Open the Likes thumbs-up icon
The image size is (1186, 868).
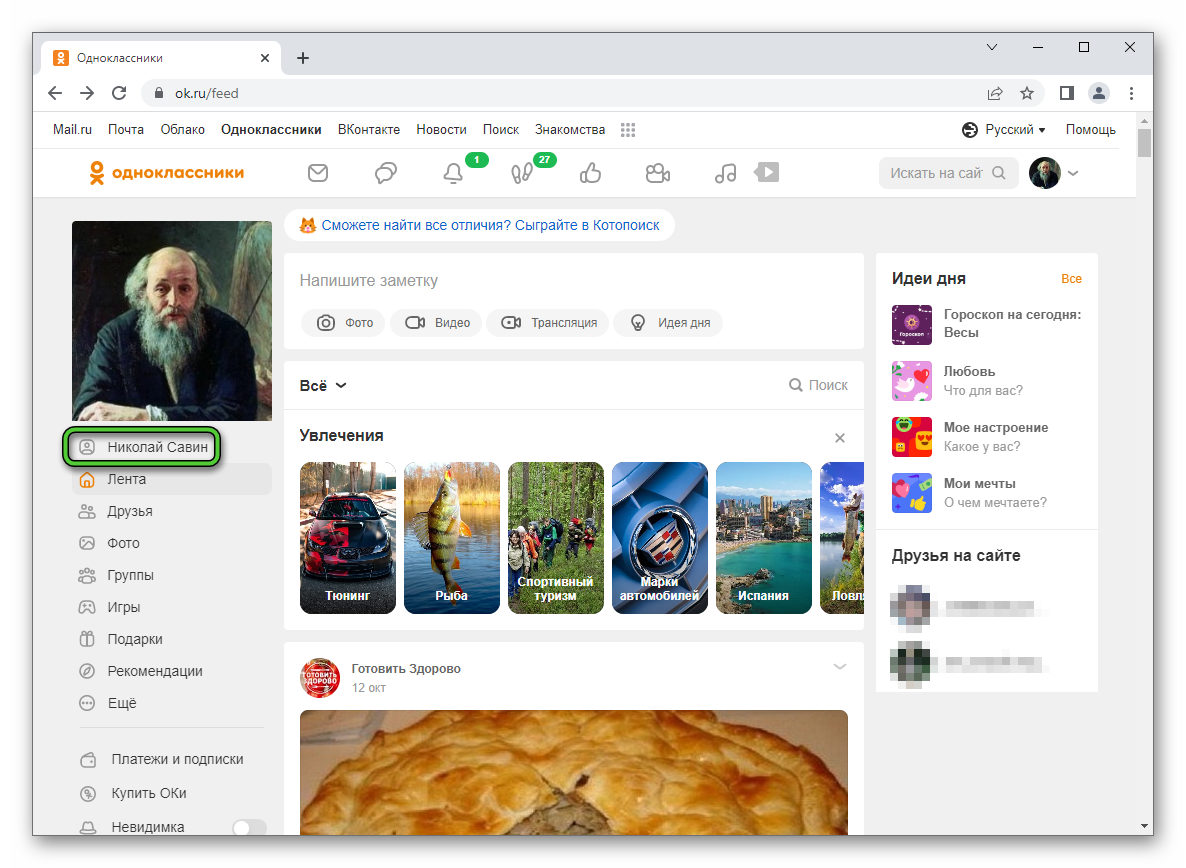(590, 173)
